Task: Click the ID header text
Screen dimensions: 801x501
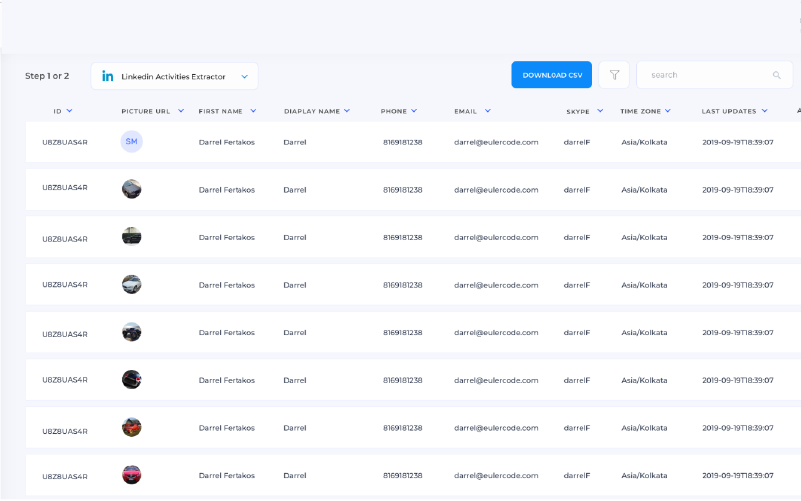Action: pyautogui.click(x=57, y=111)
